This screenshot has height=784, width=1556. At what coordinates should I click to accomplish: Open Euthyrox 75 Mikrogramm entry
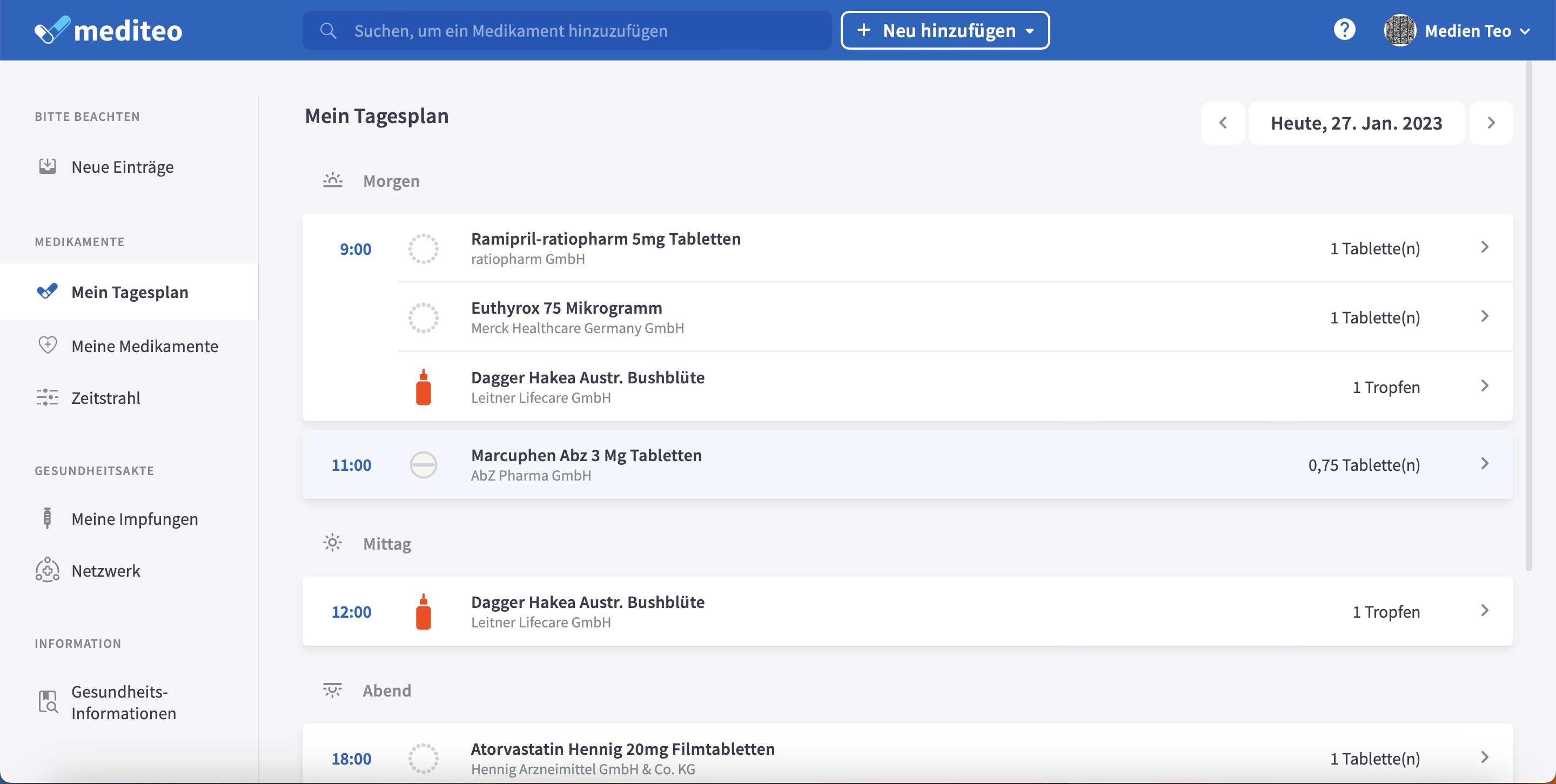pyautogui.click(x=954, y=317)
